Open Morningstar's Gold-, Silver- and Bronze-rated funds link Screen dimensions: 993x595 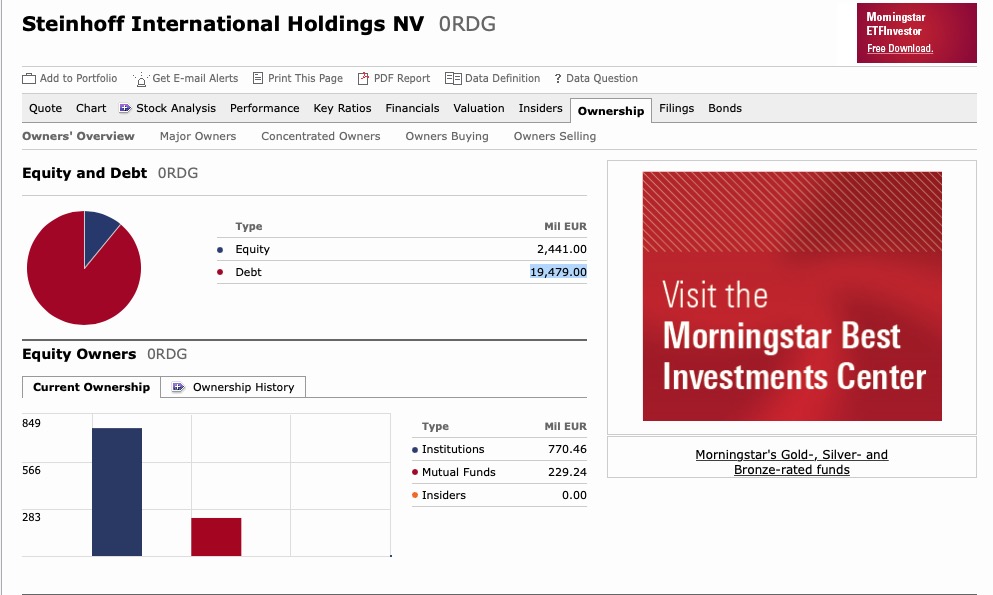pos(791,462)
